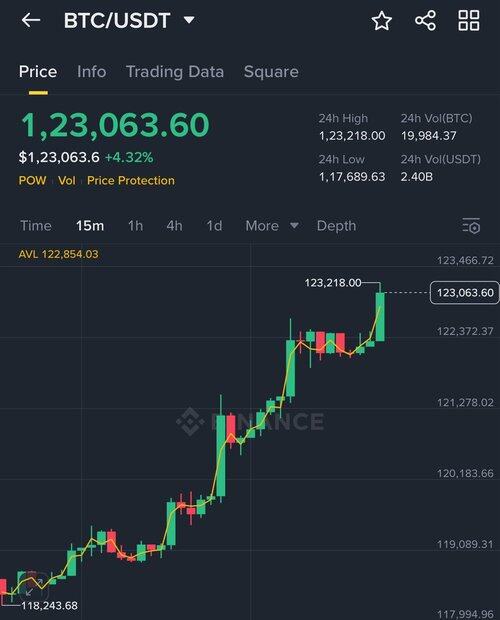
Task: Open the grid layout icon
Action: point(469,20)
